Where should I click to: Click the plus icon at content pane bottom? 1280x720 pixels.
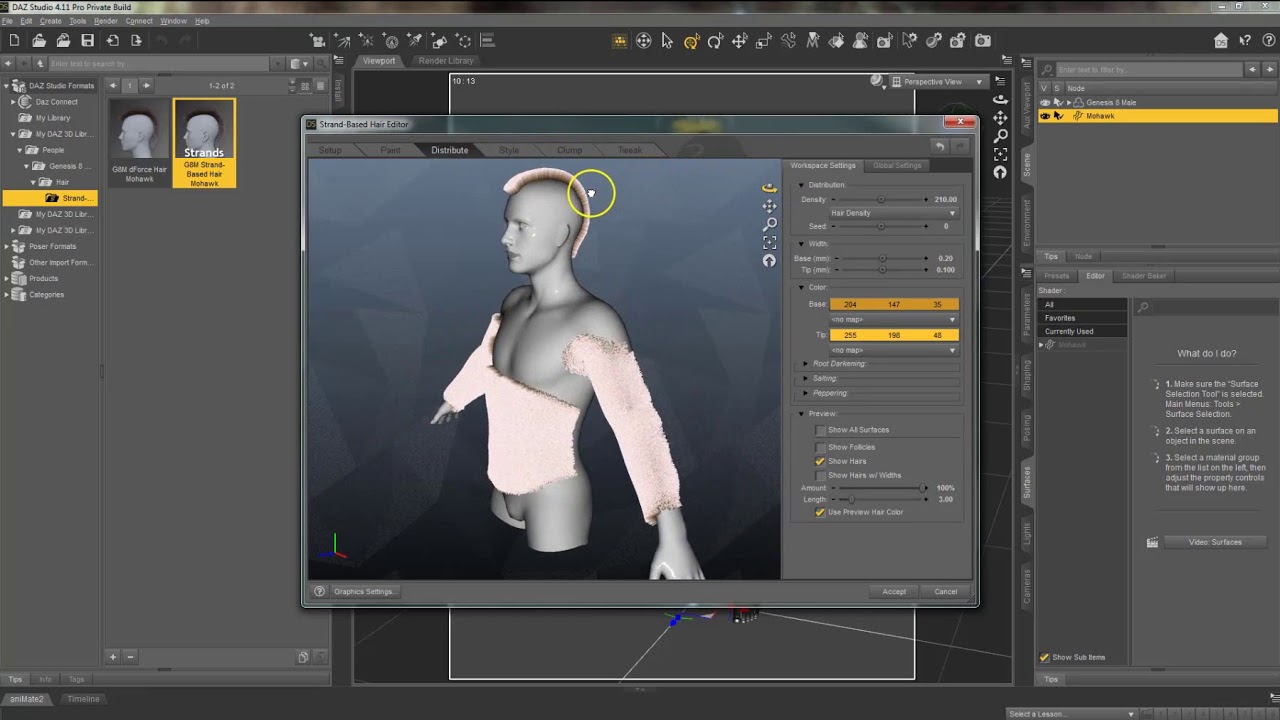pyautogui.click(x=113, y=657)
